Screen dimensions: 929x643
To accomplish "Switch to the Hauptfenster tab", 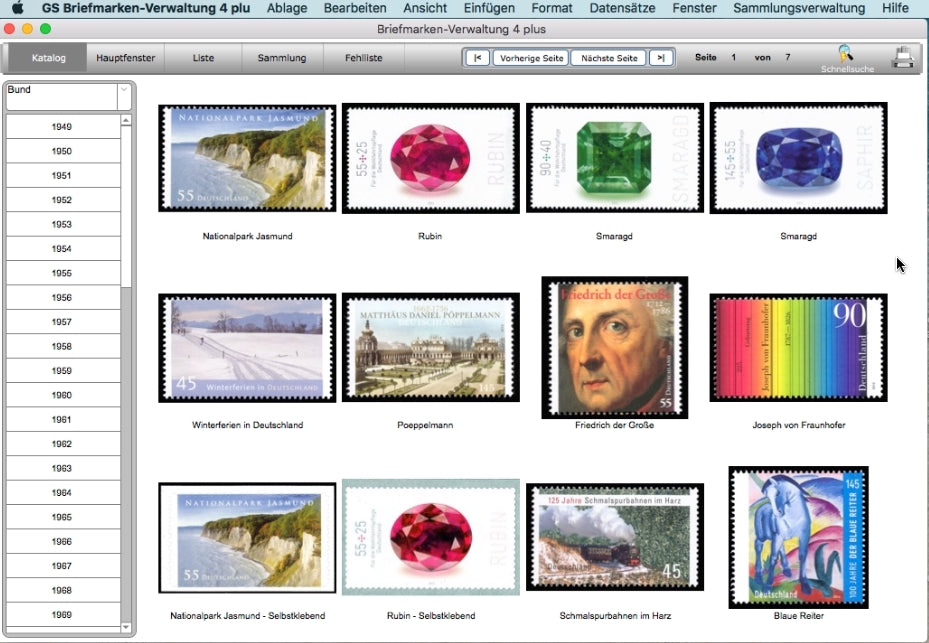I will pyautogui.click(x=125, y=57).
